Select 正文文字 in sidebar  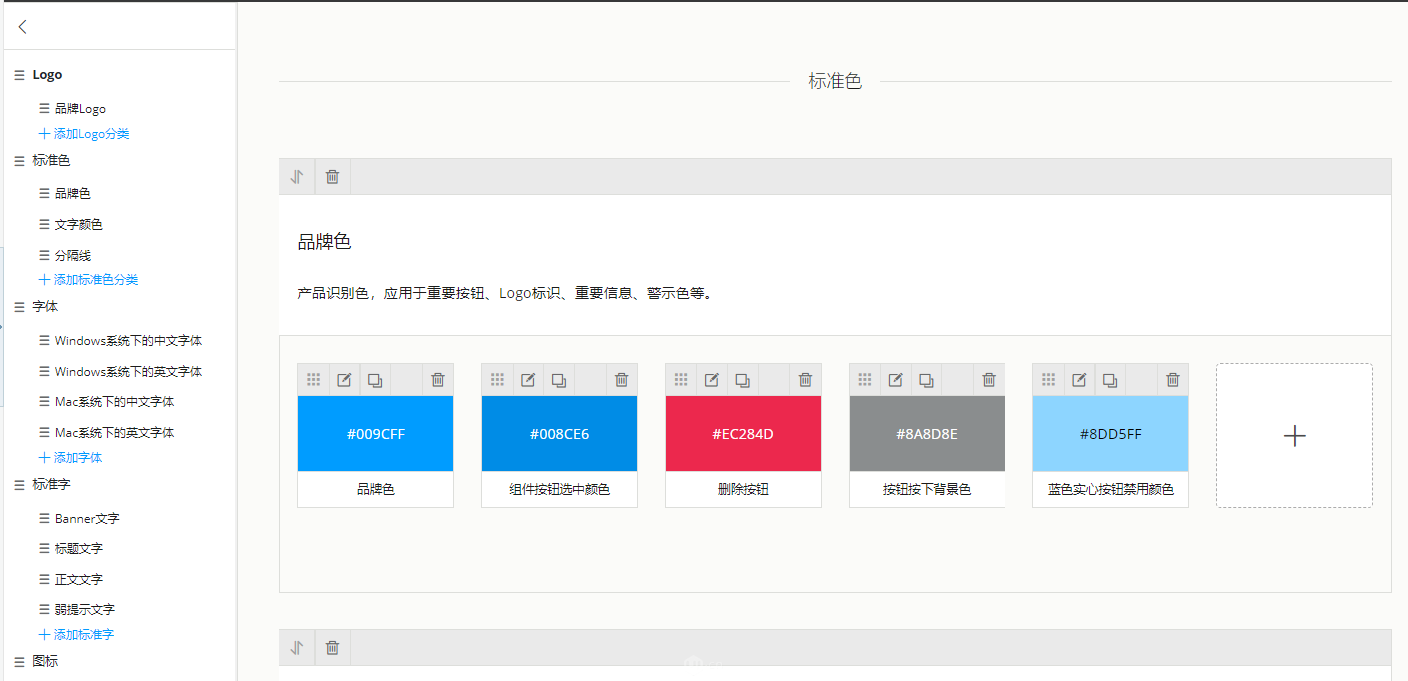[78, 580]
